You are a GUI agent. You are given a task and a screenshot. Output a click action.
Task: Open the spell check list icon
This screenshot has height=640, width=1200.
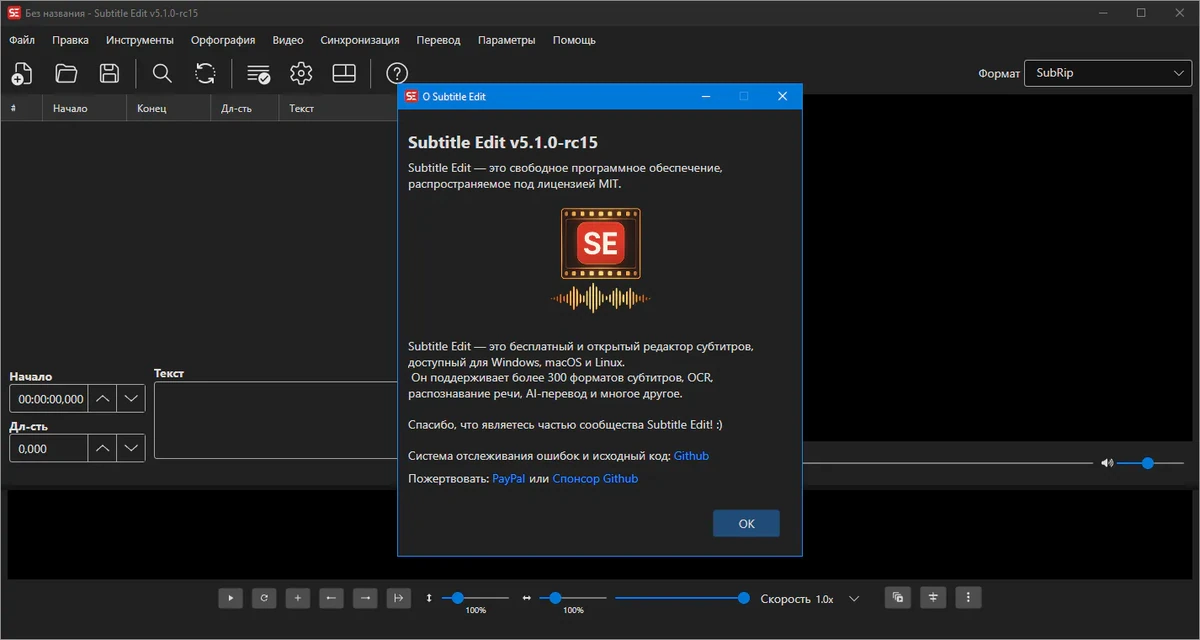tap(258, 73)
